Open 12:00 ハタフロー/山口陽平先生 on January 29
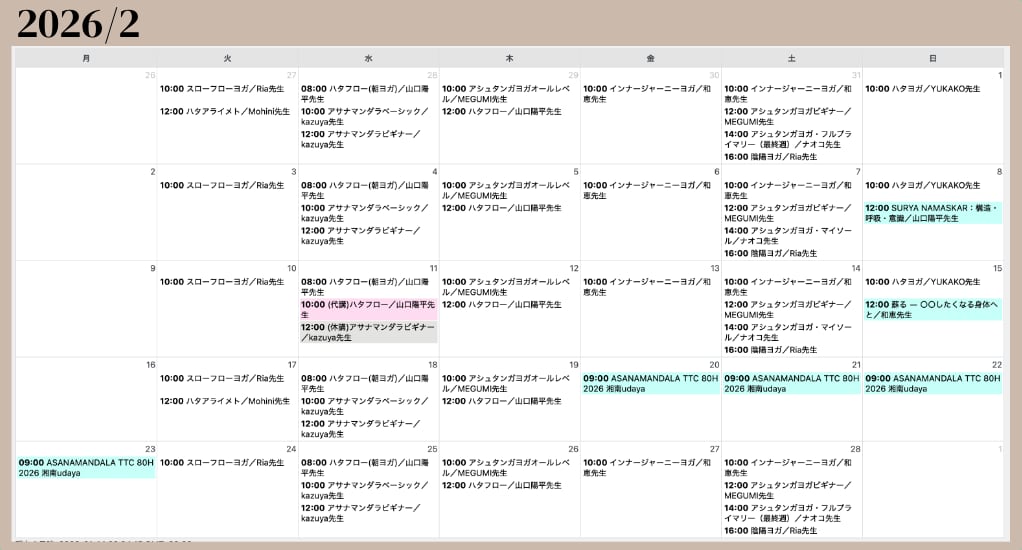The width and height of the screenshot is (1022, 550). pyautogui.click(x=501, y=111)
